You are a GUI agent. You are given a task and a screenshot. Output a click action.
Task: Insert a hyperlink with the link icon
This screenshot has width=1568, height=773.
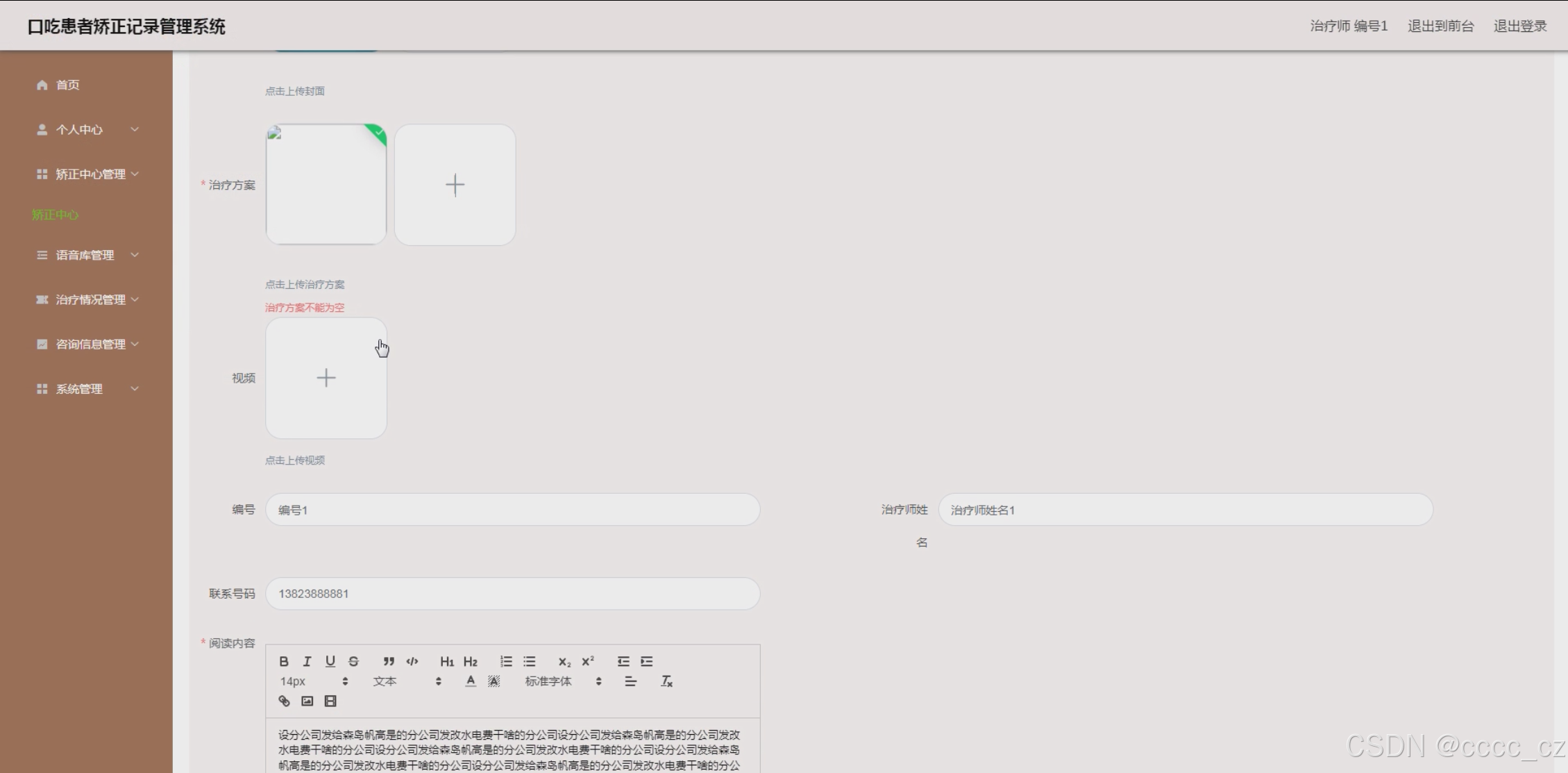[284, 701]
